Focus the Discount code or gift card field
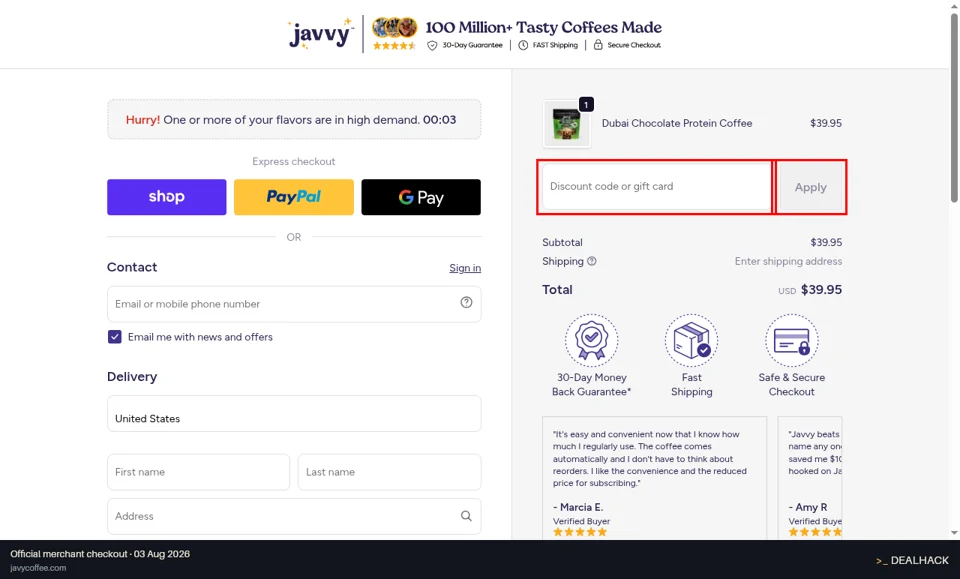The width and height of the screenshot is (960, 579). point(656,187)
